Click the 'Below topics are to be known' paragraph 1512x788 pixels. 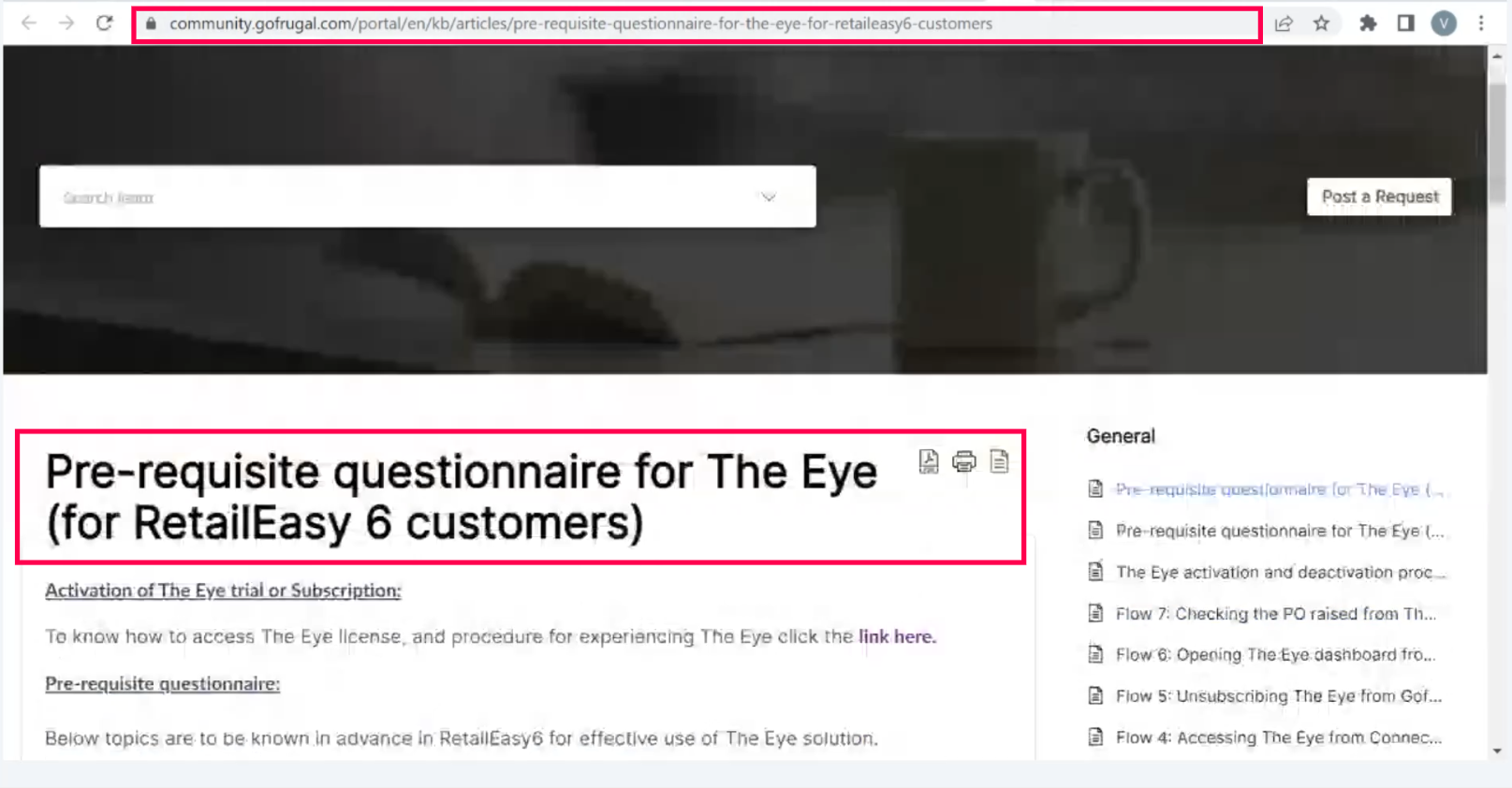pos(462,738)
